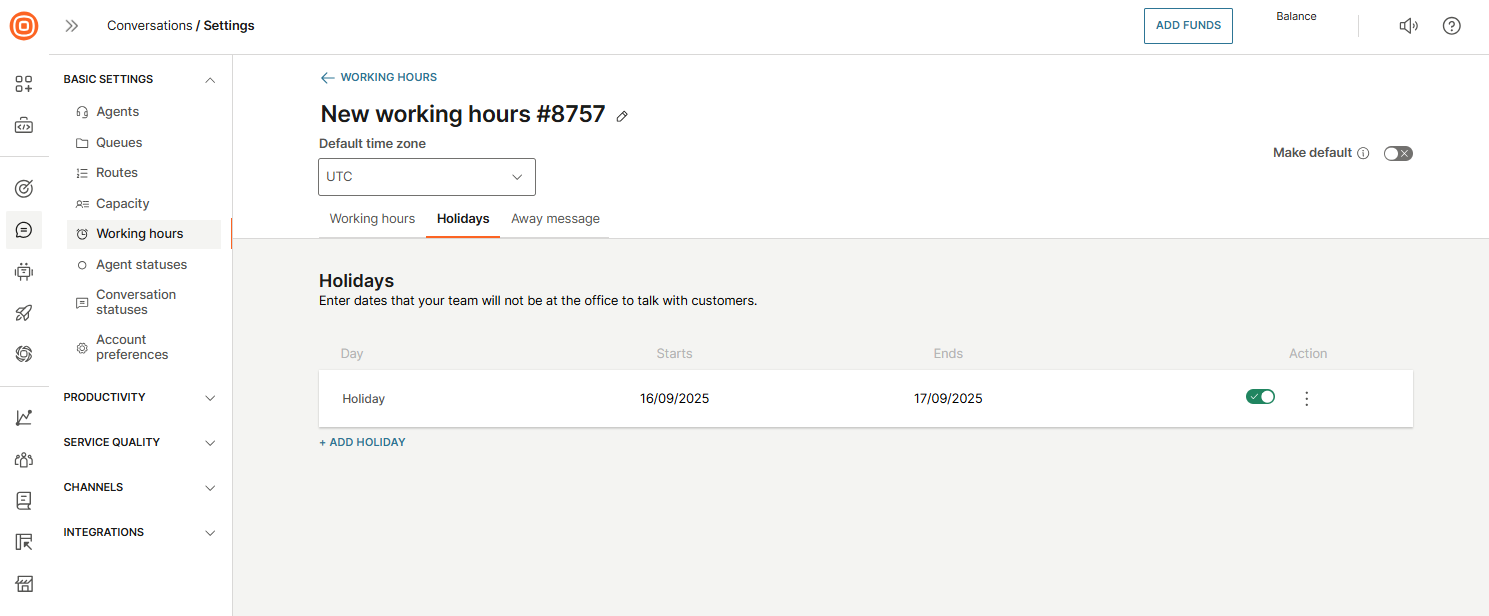This screenshot has height=616, width=1489.
Task: Click the Add Funds button
Action: (x=1188, y=26)
